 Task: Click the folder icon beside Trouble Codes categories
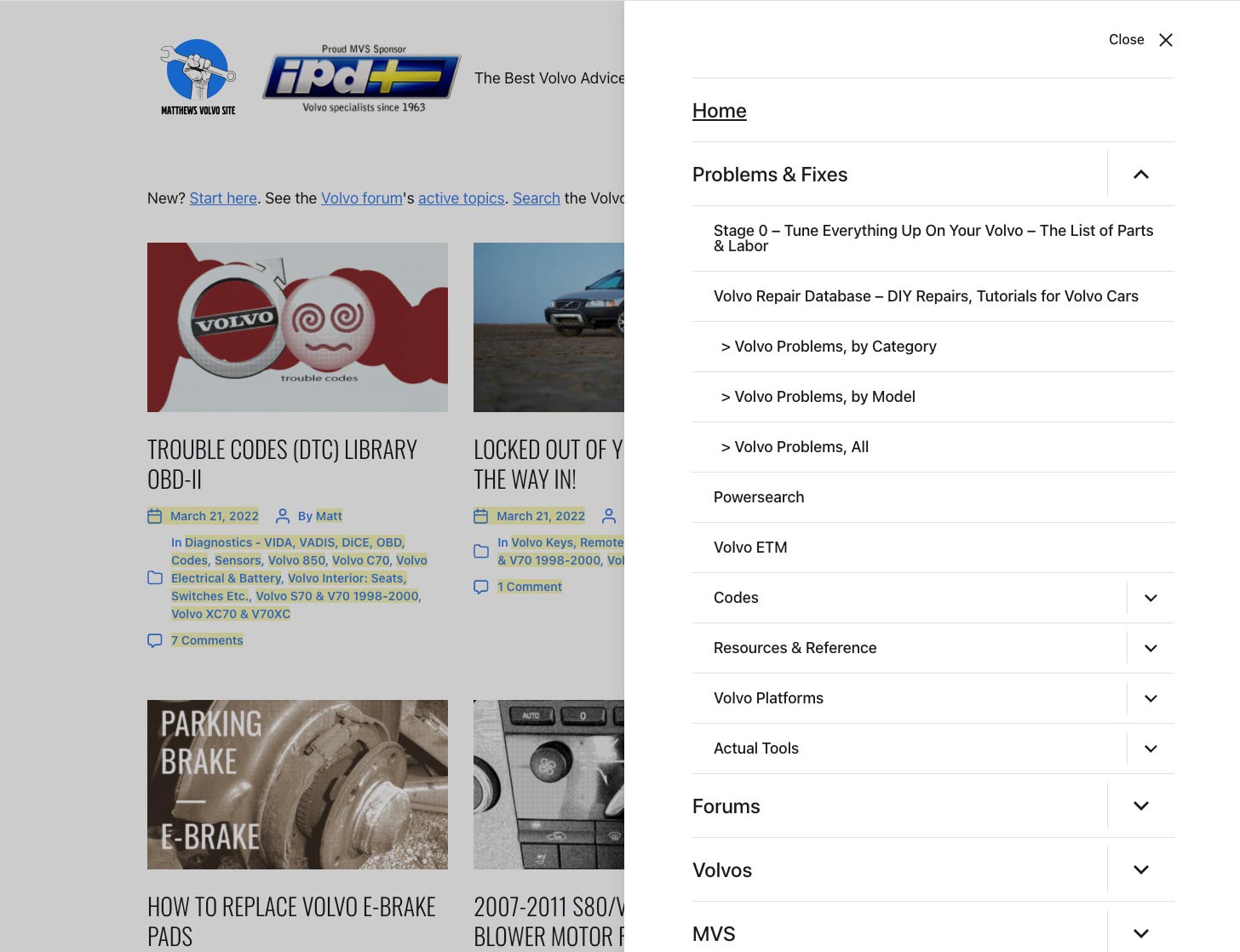tap(155, 578)
